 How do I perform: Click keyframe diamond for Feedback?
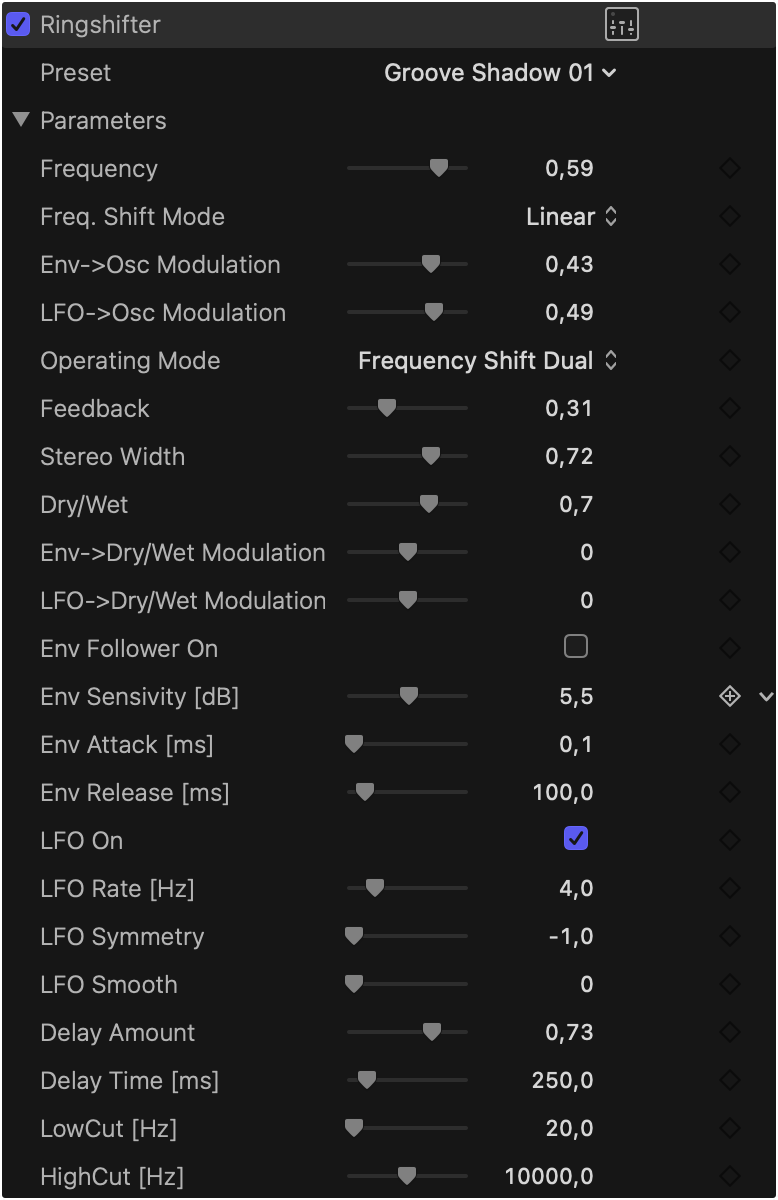point(730,409)
